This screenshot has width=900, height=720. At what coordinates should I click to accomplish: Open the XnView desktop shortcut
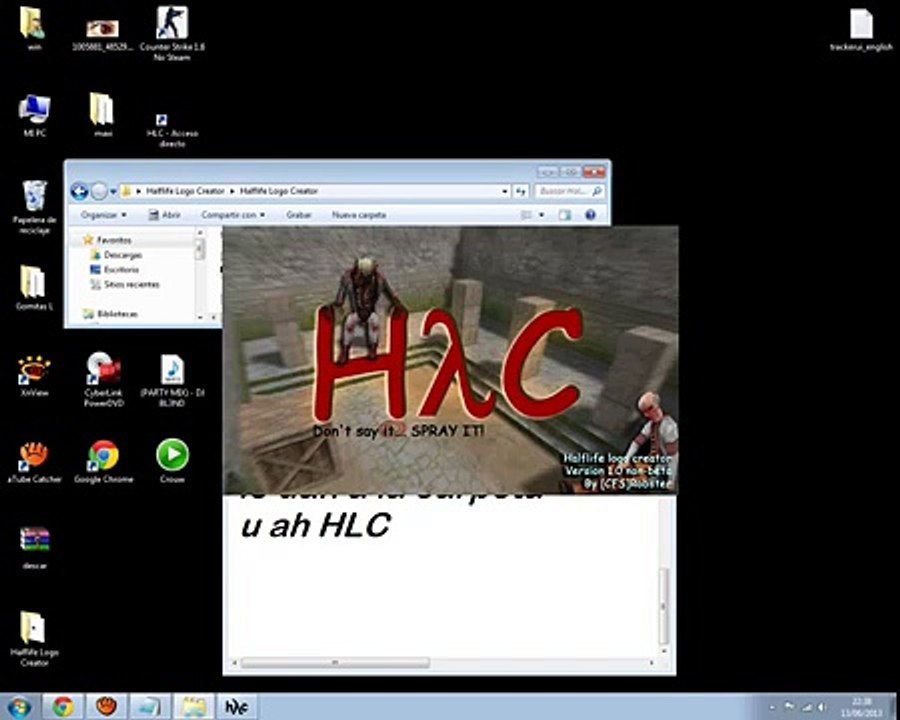pyautogui.click(x=34, y=376)
